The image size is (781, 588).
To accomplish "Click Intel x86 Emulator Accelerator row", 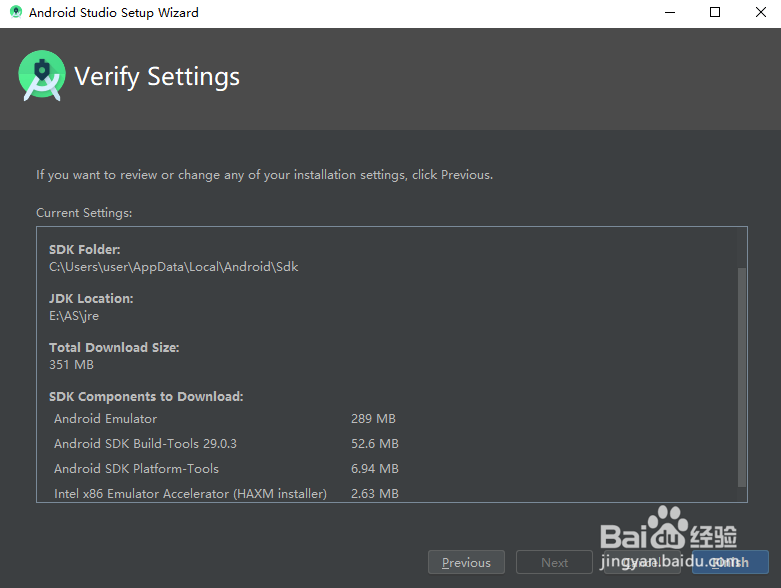I will point(226,493).
